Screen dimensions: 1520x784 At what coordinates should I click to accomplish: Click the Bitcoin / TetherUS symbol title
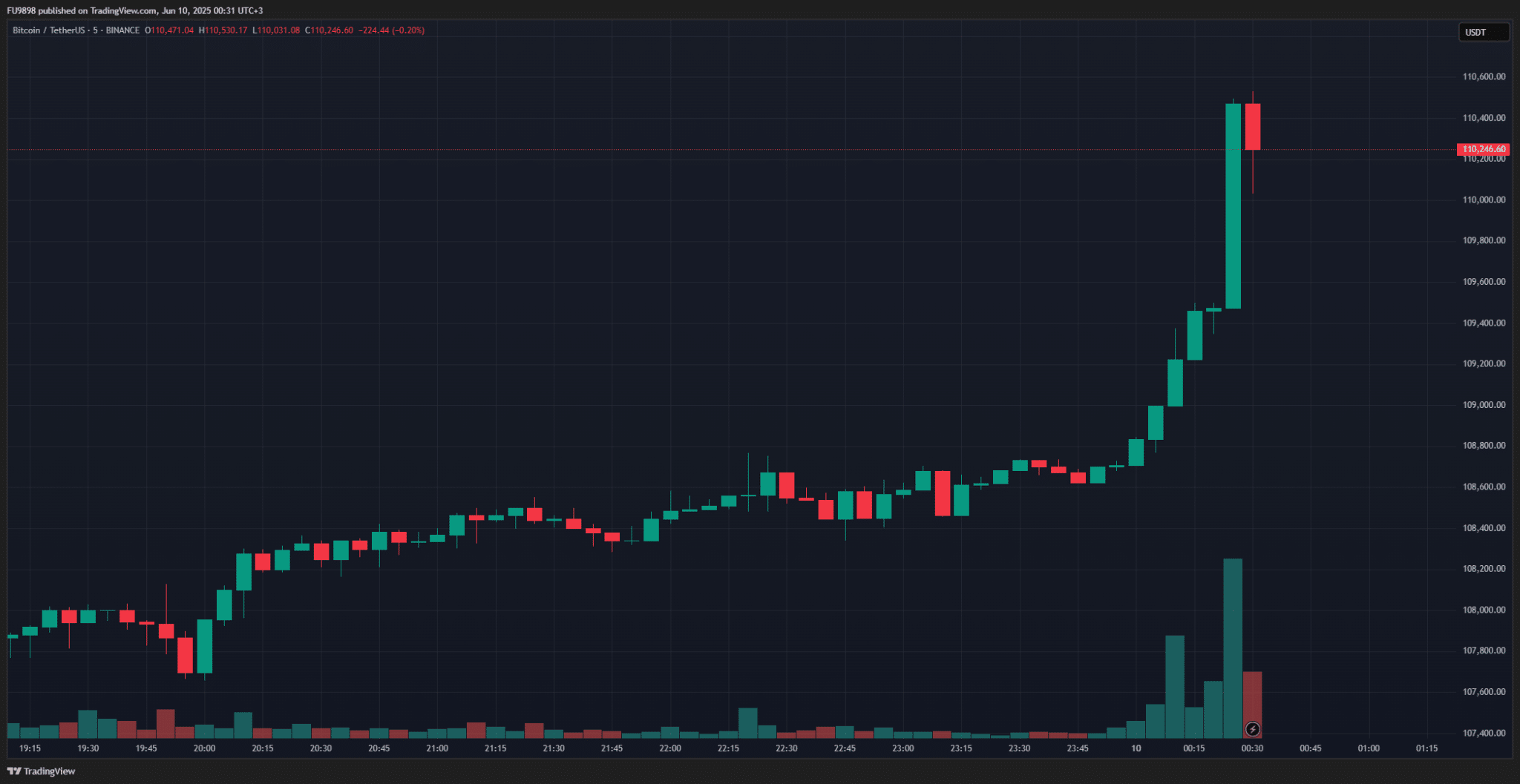point(48,30)
